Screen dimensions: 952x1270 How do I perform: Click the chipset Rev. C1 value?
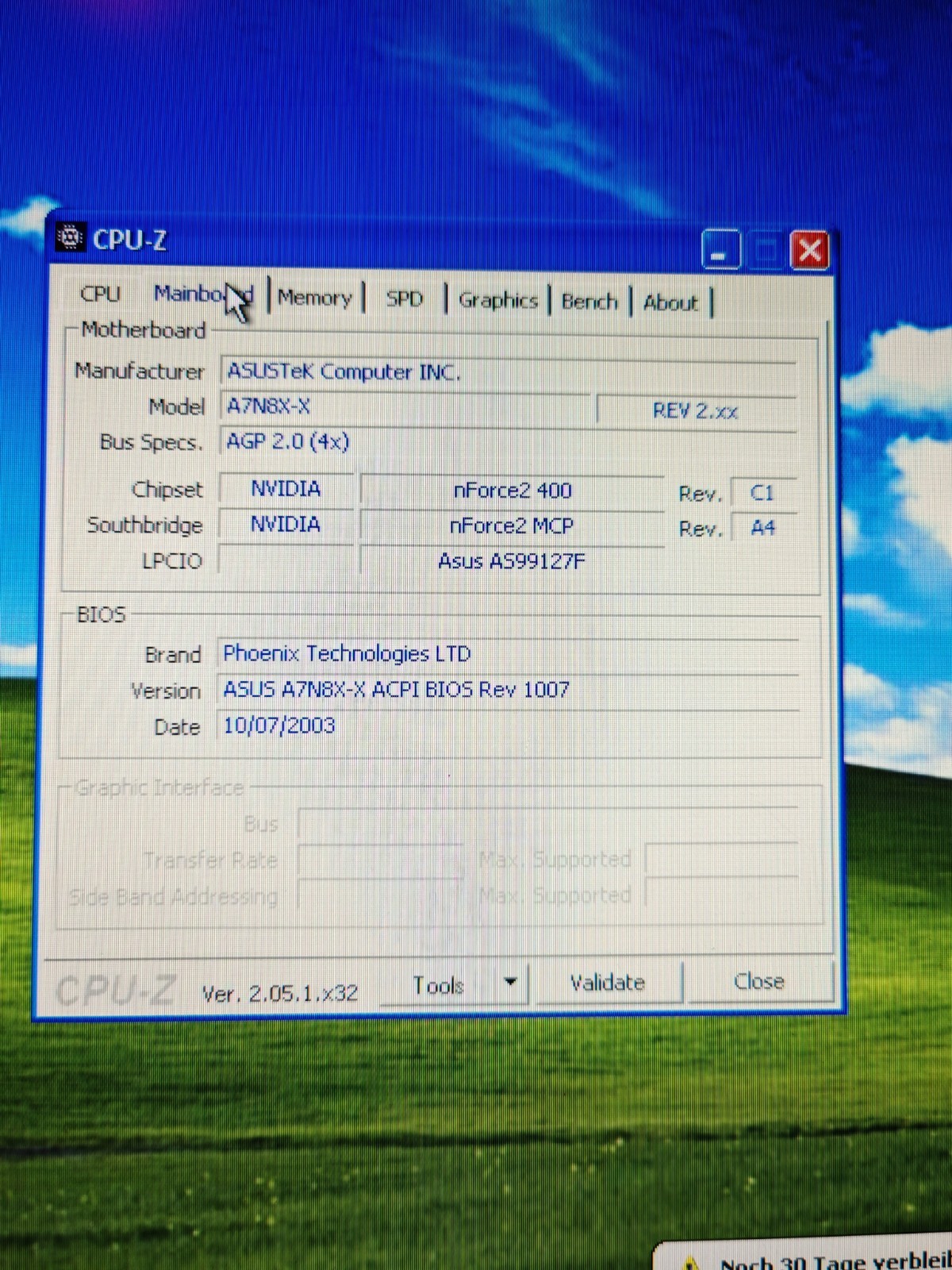(762, 493)
